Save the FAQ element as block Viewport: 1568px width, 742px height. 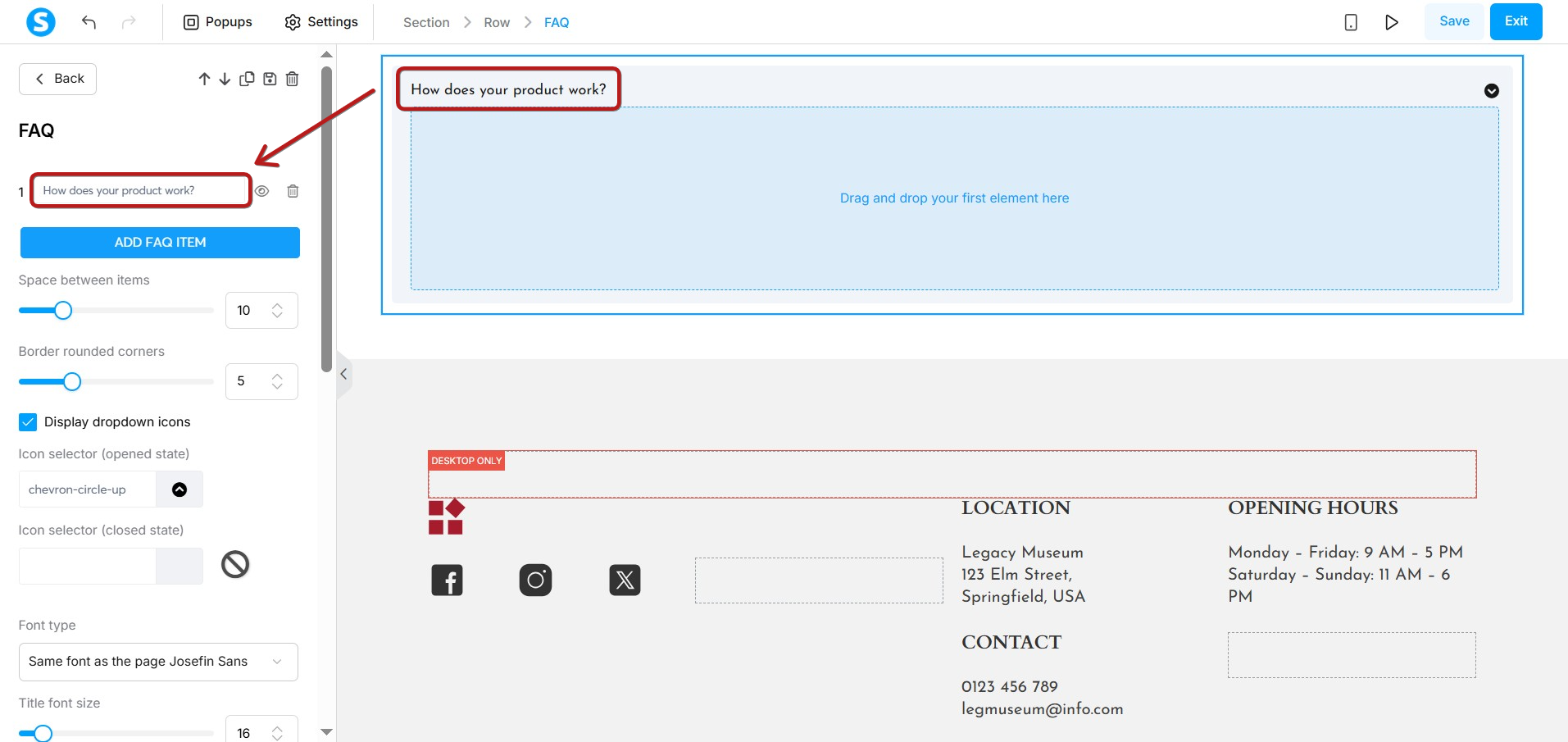coord(270,79)
